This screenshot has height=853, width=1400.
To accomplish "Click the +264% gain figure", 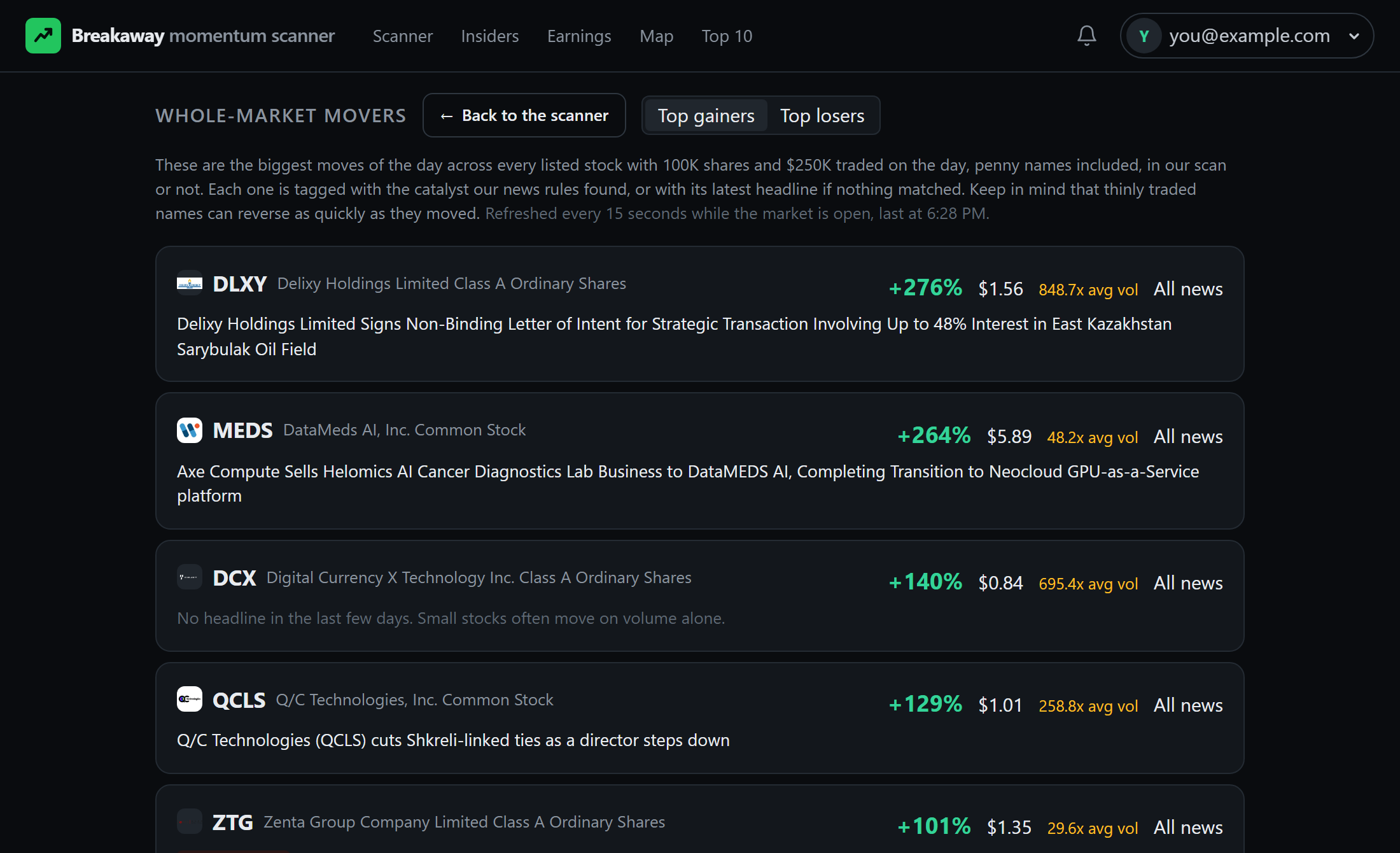I will coord(934,435).
